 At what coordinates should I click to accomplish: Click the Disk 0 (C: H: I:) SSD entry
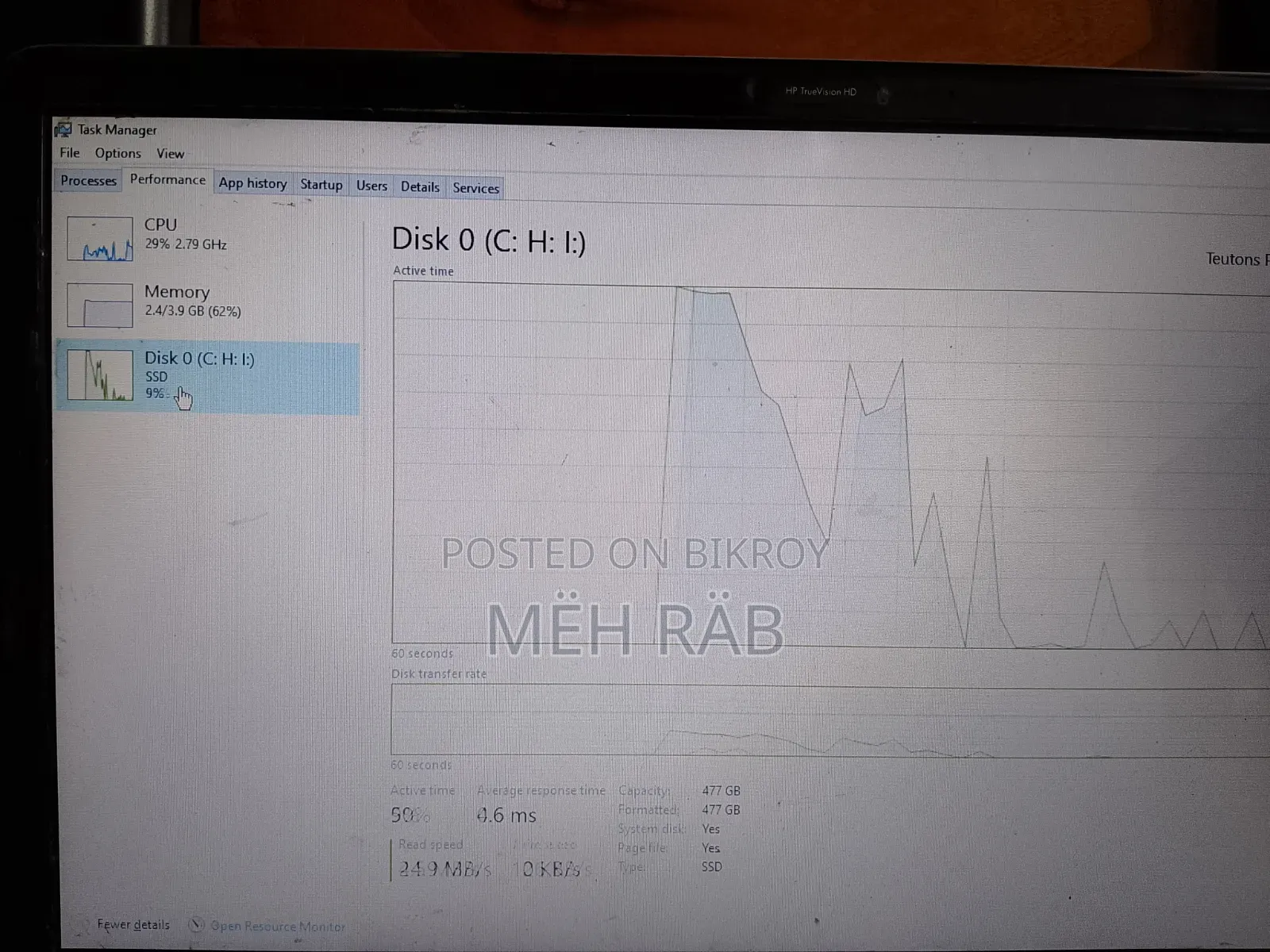pyautogui.click(x=207, y=378)
